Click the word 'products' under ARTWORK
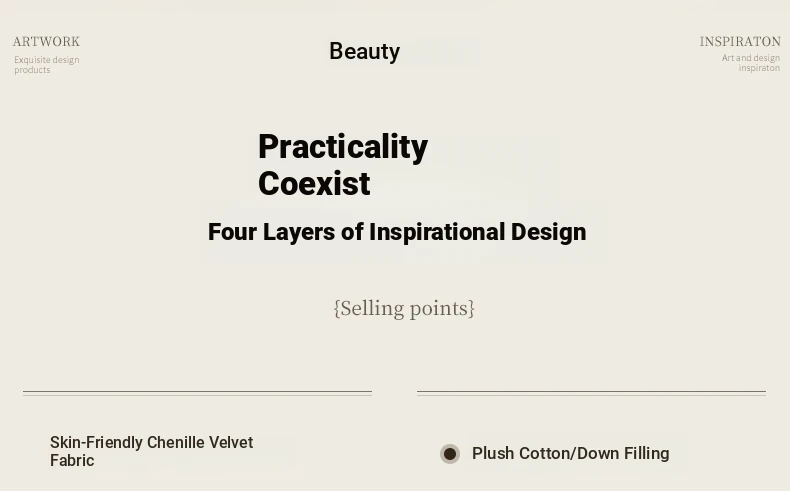This screenshot has width=790, height=491. (x=32, y=70)
